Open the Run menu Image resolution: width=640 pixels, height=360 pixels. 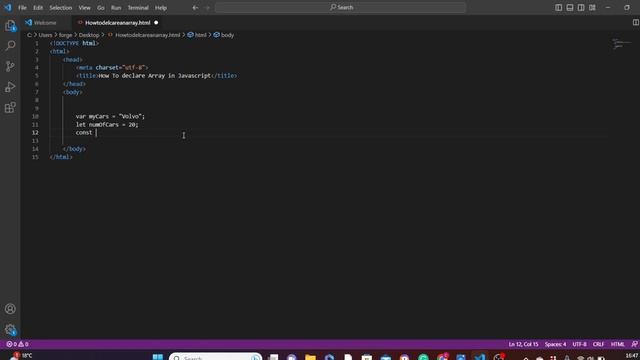click(x=116, y=7)
